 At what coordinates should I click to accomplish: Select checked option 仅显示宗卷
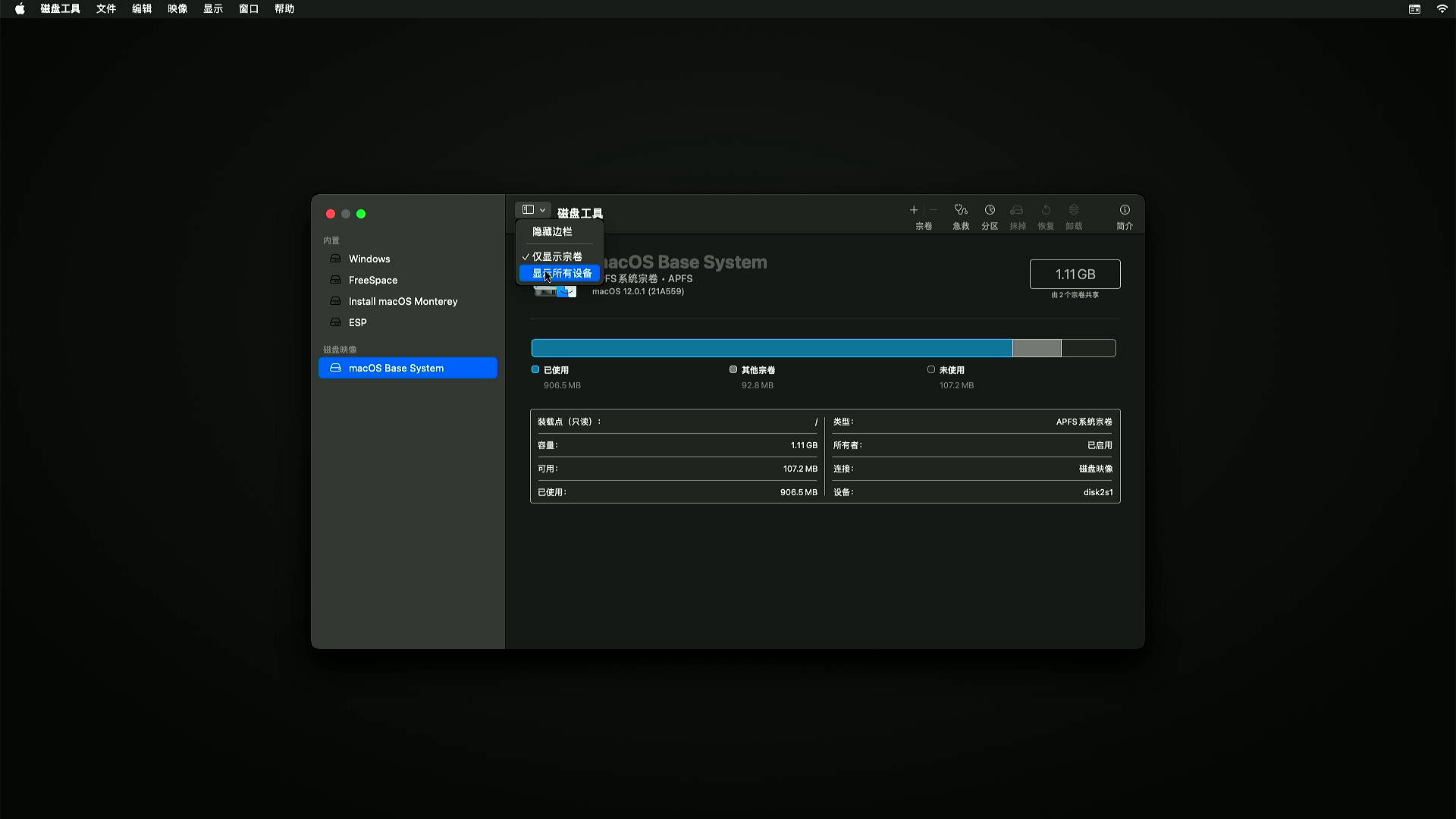(x=557, y=256)
